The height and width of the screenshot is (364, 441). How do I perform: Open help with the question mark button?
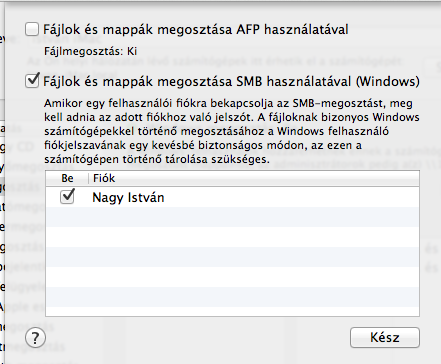(x=35, y=338)
